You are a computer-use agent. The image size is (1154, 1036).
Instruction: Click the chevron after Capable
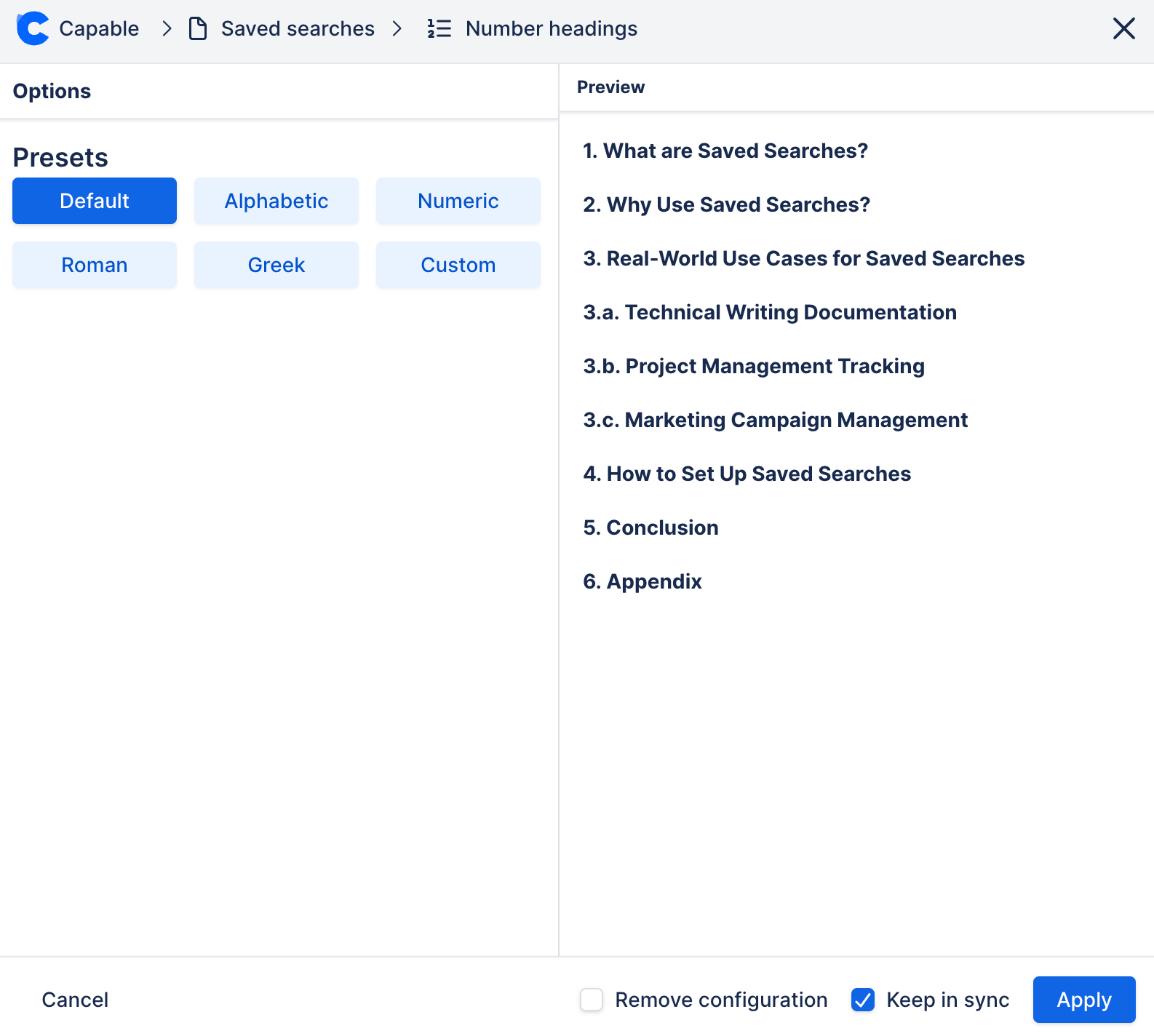click(167, 29)
